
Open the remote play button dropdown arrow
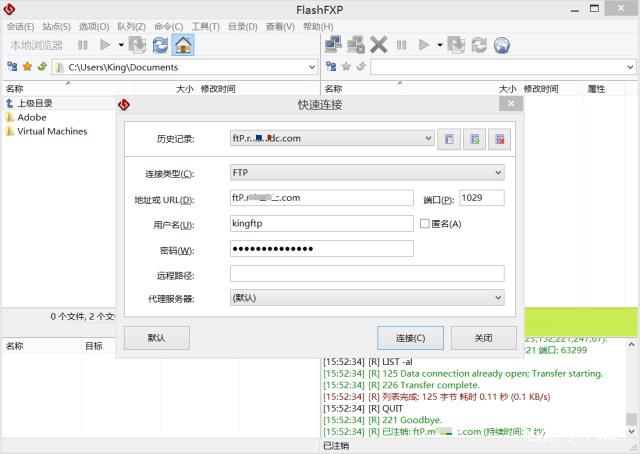pyautogui.click(x=440, y=45)
